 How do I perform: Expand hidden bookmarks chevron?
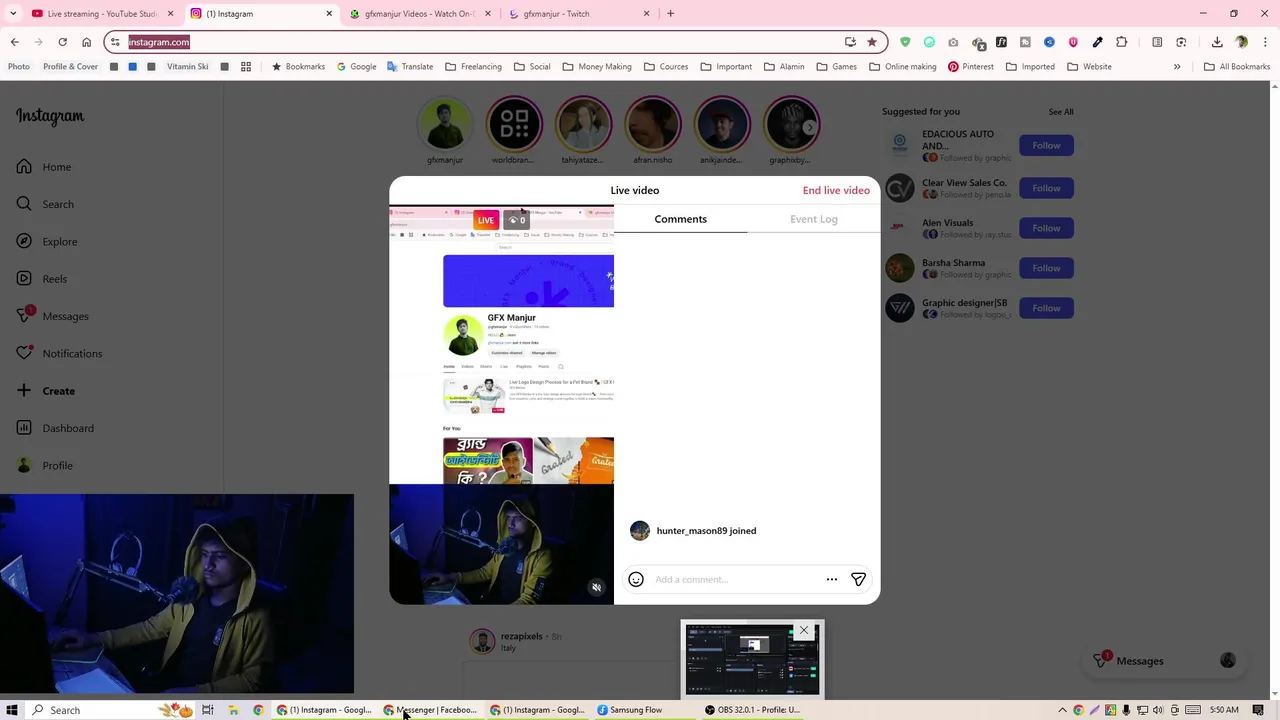coord(1177,67)
